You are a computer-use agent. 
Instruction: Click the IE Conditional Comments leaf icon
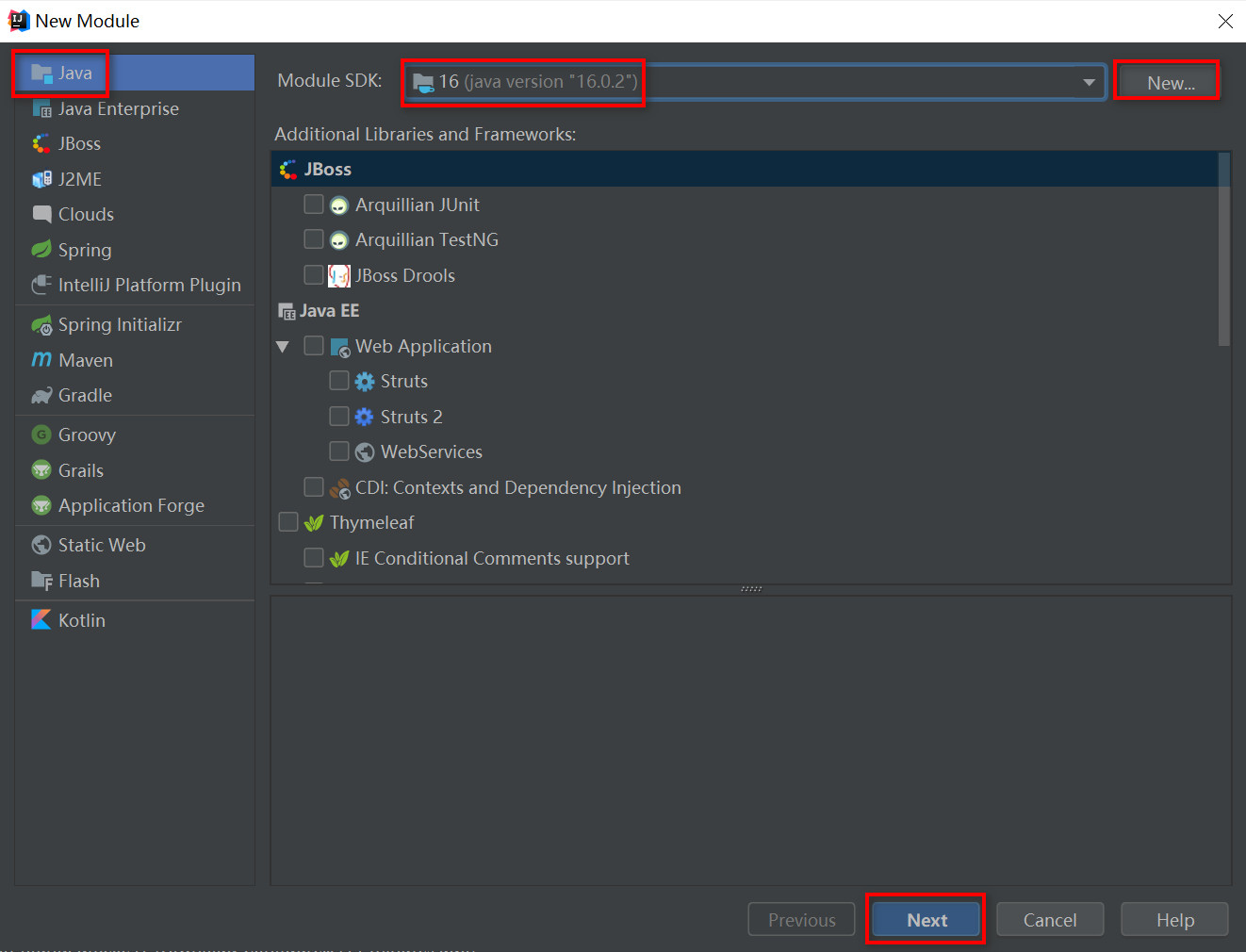tap(339, 559)
